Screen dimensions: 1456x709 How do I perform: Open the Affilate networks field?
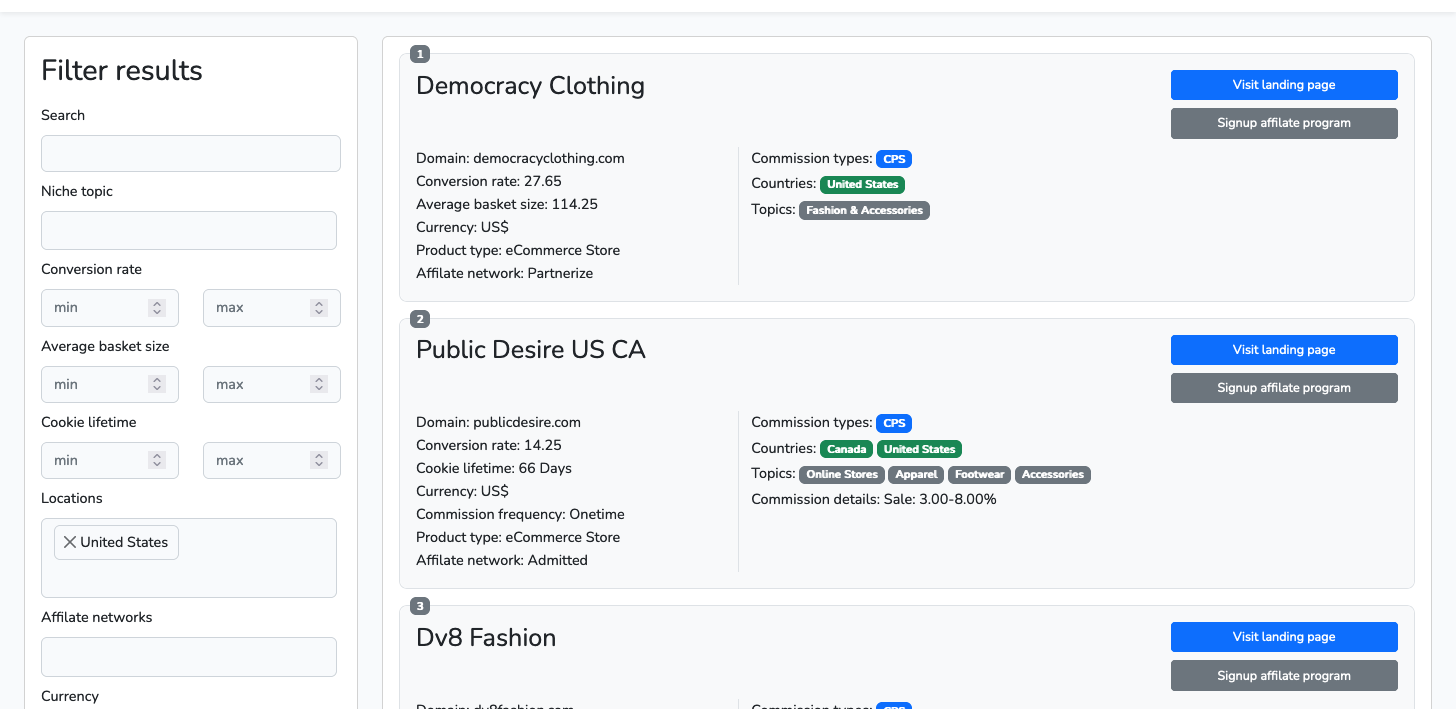(189, 657)
